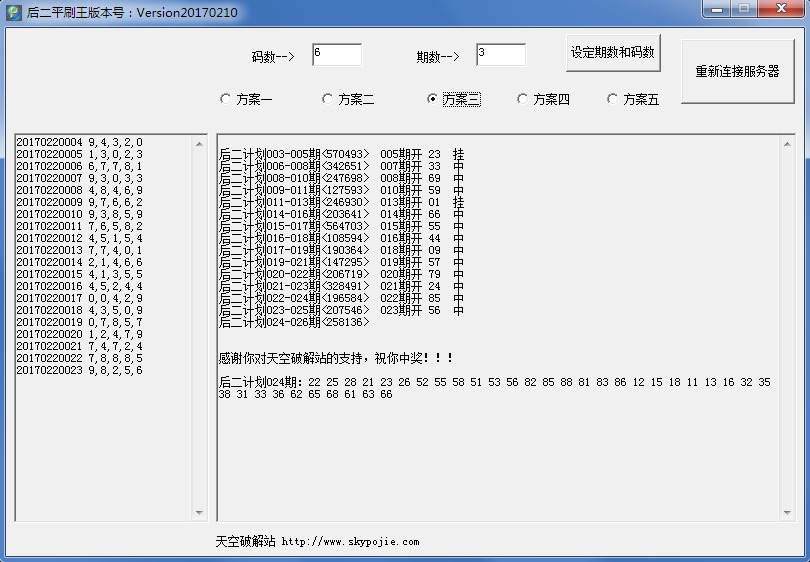Click the app icon in title bar
810x562 pixels.
[13, 11]
